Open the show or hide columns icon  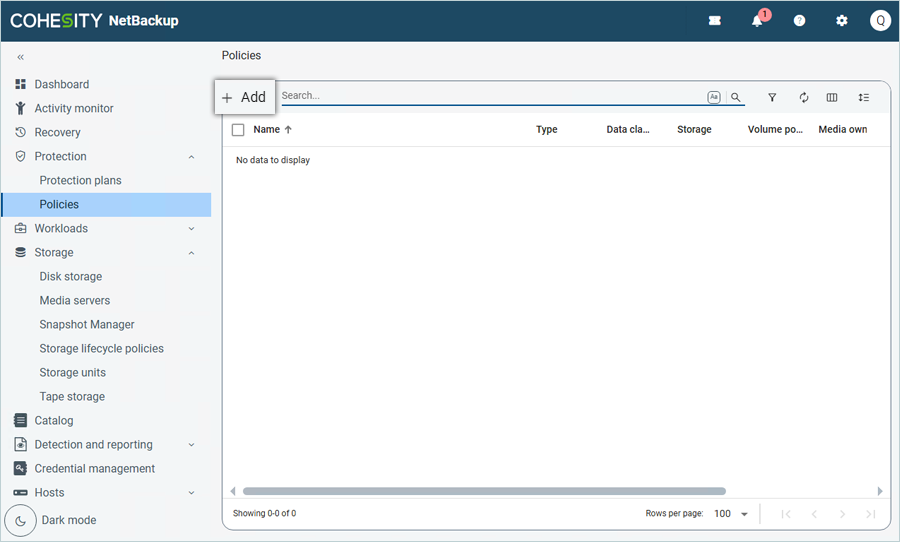pos(832,98)
